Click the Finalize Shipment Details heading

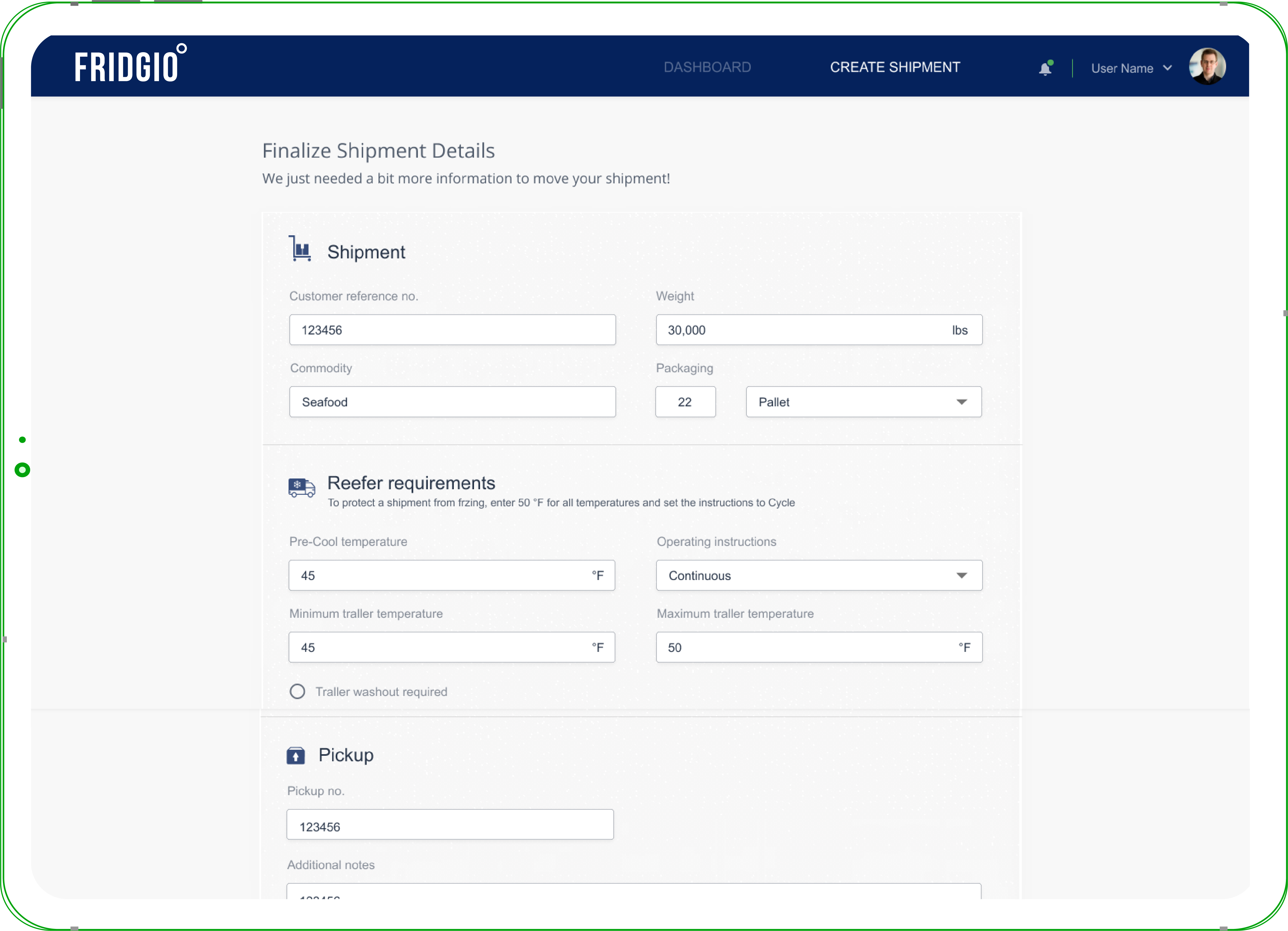[x=378, y=151]
